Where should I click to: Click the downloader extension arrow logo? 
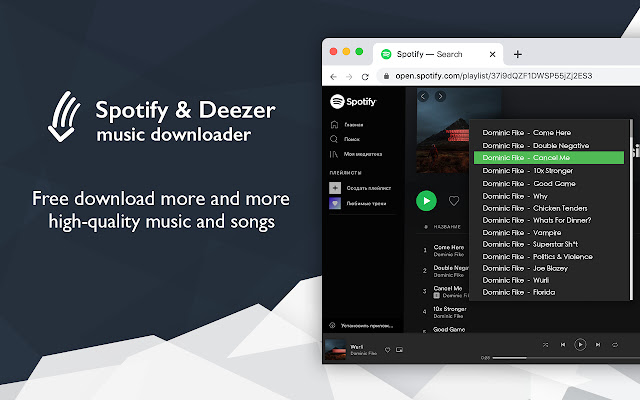pyautogui.click(x=64, y=116)
